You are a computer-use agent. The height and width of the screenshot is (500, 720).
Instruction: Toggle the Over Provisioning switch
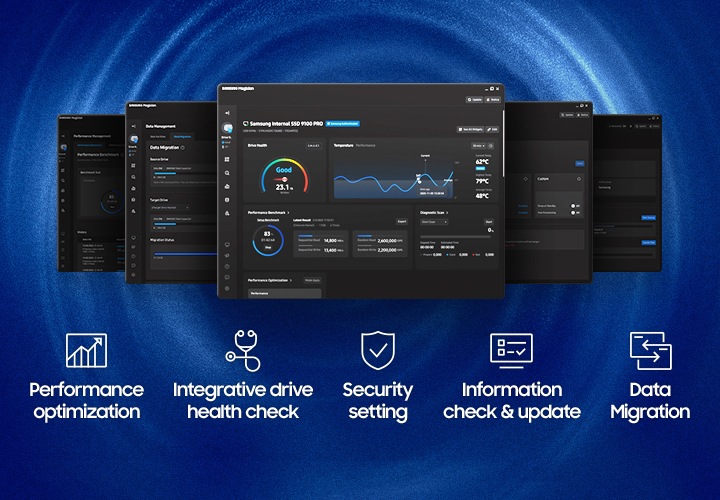click(575, 213)
